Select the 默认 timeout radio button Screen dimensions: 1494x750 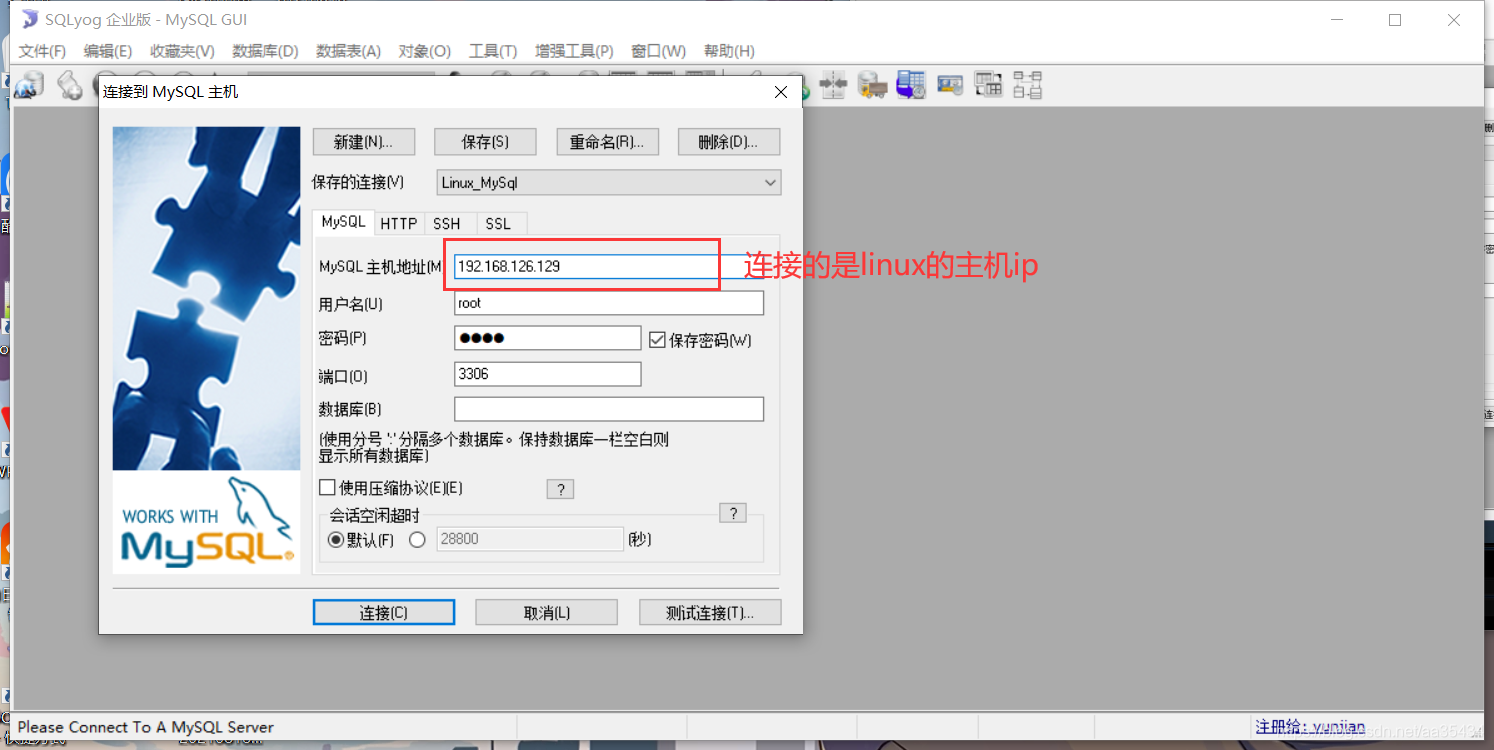point(336,540)
